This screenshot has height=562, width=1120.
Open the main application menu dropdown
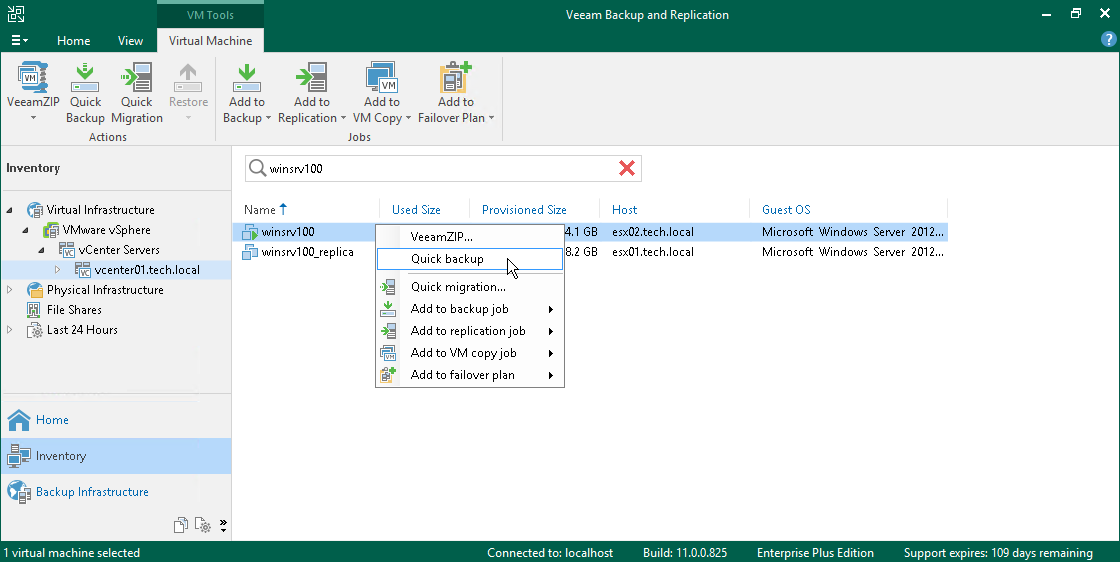click(x=19, y=41)
